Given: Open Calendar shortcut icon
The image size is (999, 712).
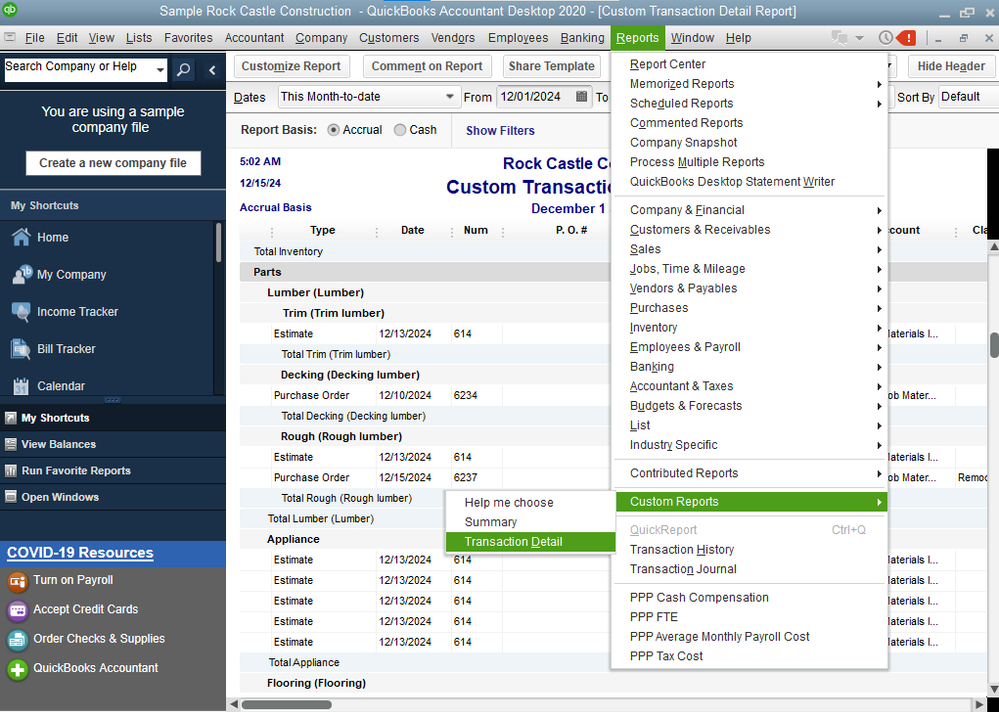Looking at the screenshot, I should coord(21,386).
